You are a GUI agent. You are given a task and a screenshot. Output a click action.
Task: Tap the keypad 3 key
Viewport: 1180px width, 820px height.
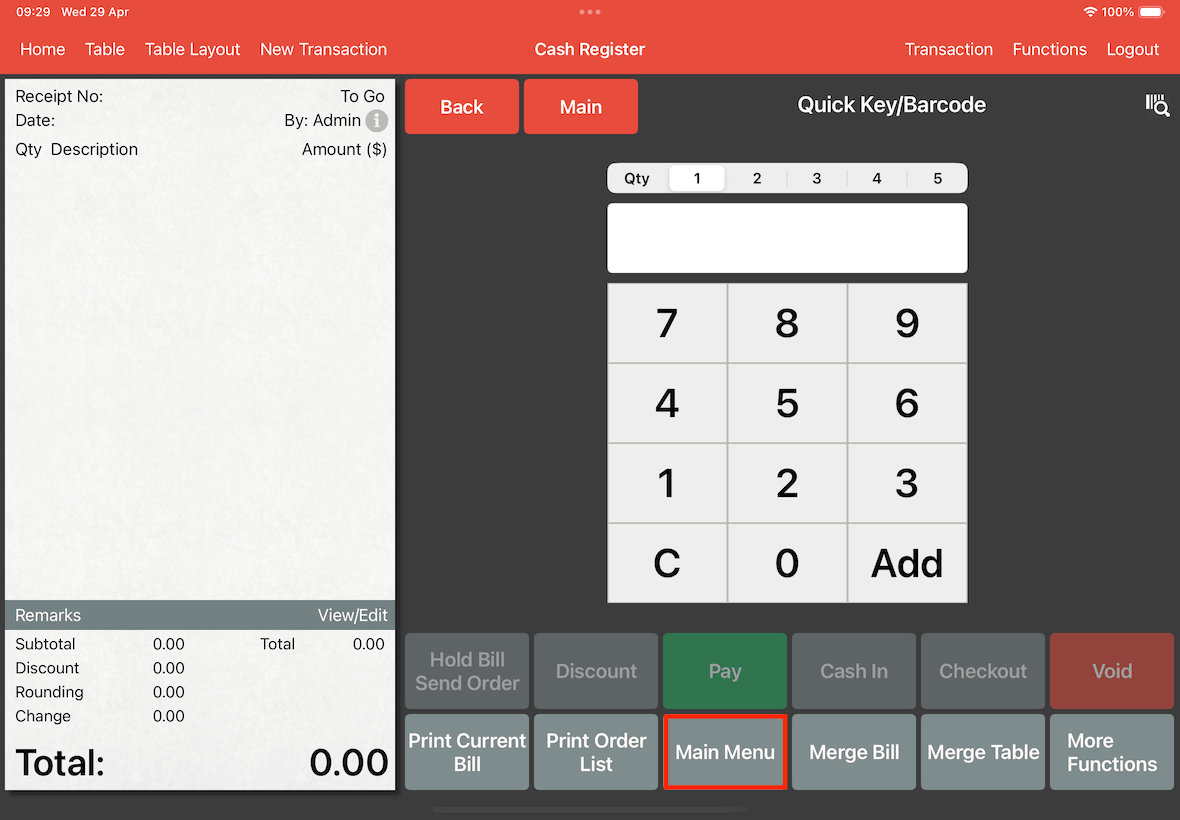(908, 483)
